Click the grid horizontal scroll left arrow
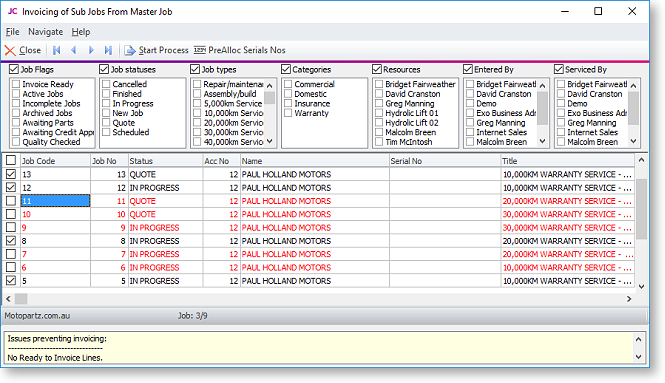The width and height of the screenshot is (665, 383). [x=8, y=299]
